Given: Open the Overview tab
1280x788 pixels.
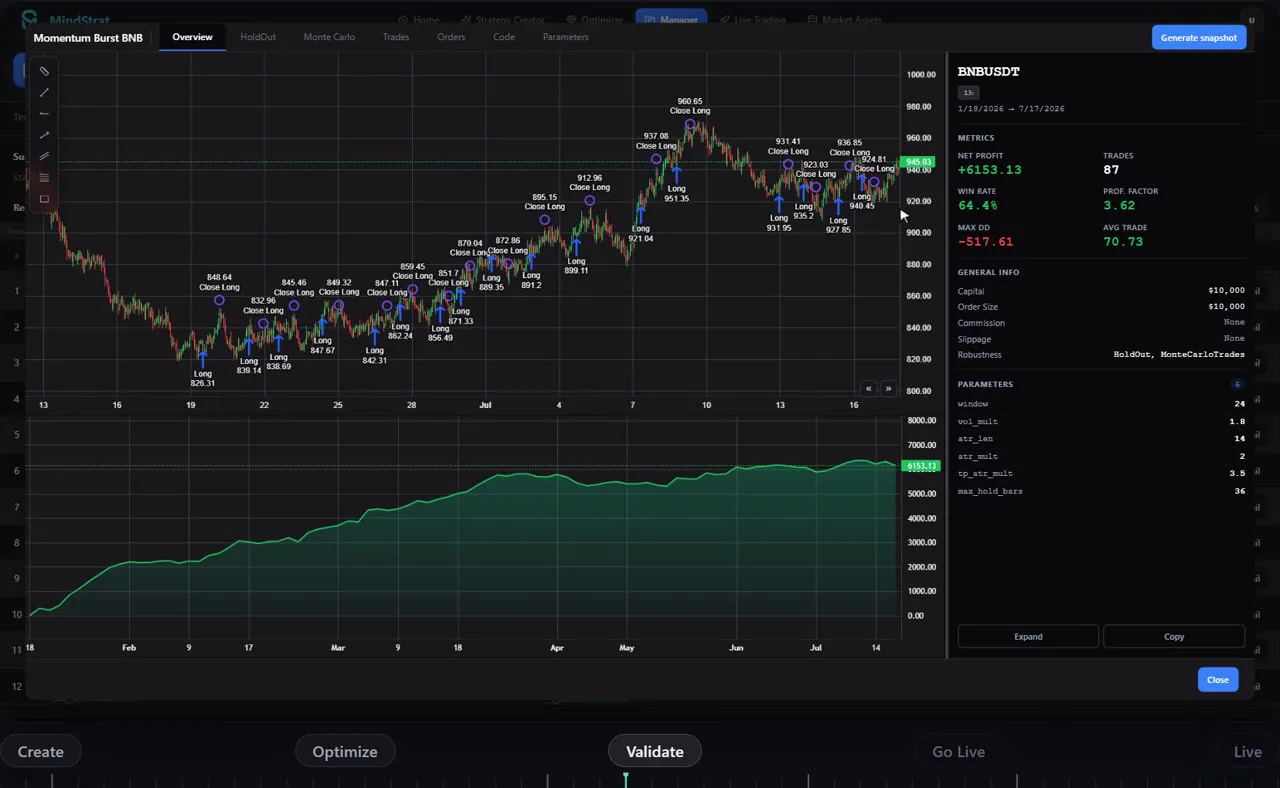Looking at the screenshot, I should 192,37.
